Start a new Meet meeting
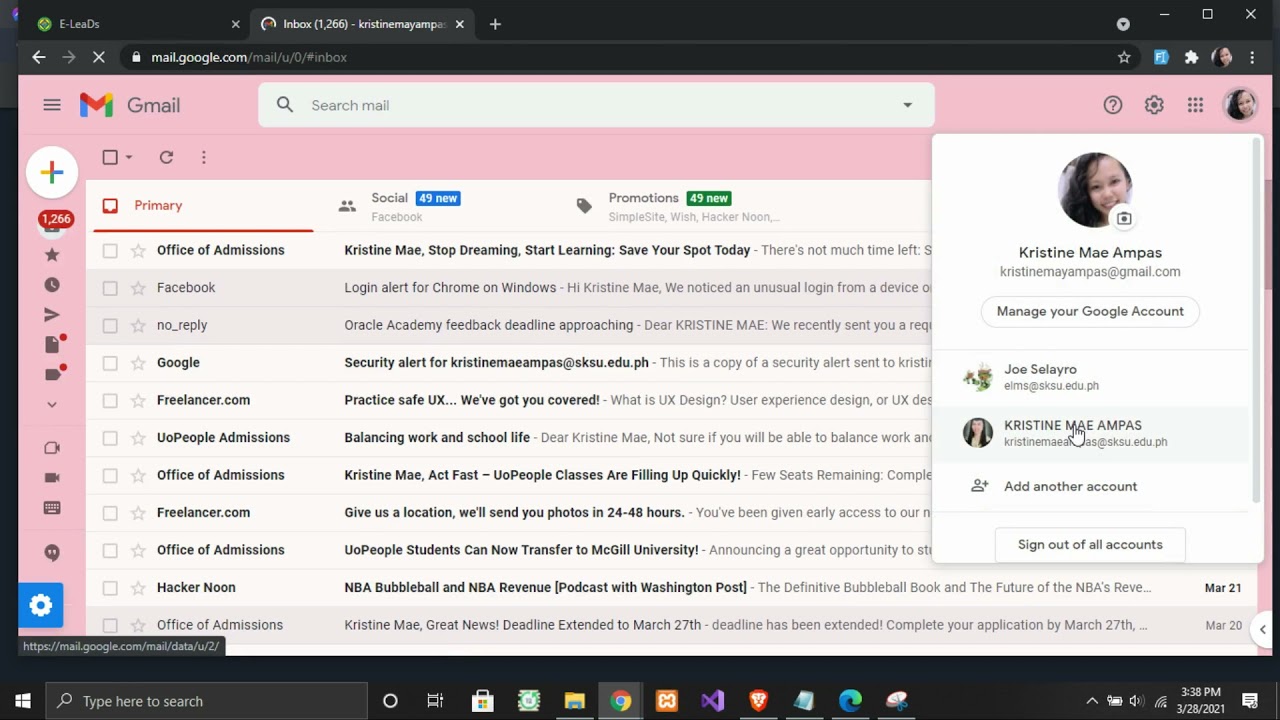This screenshot has height=720, width=1280. pos(52,448)
